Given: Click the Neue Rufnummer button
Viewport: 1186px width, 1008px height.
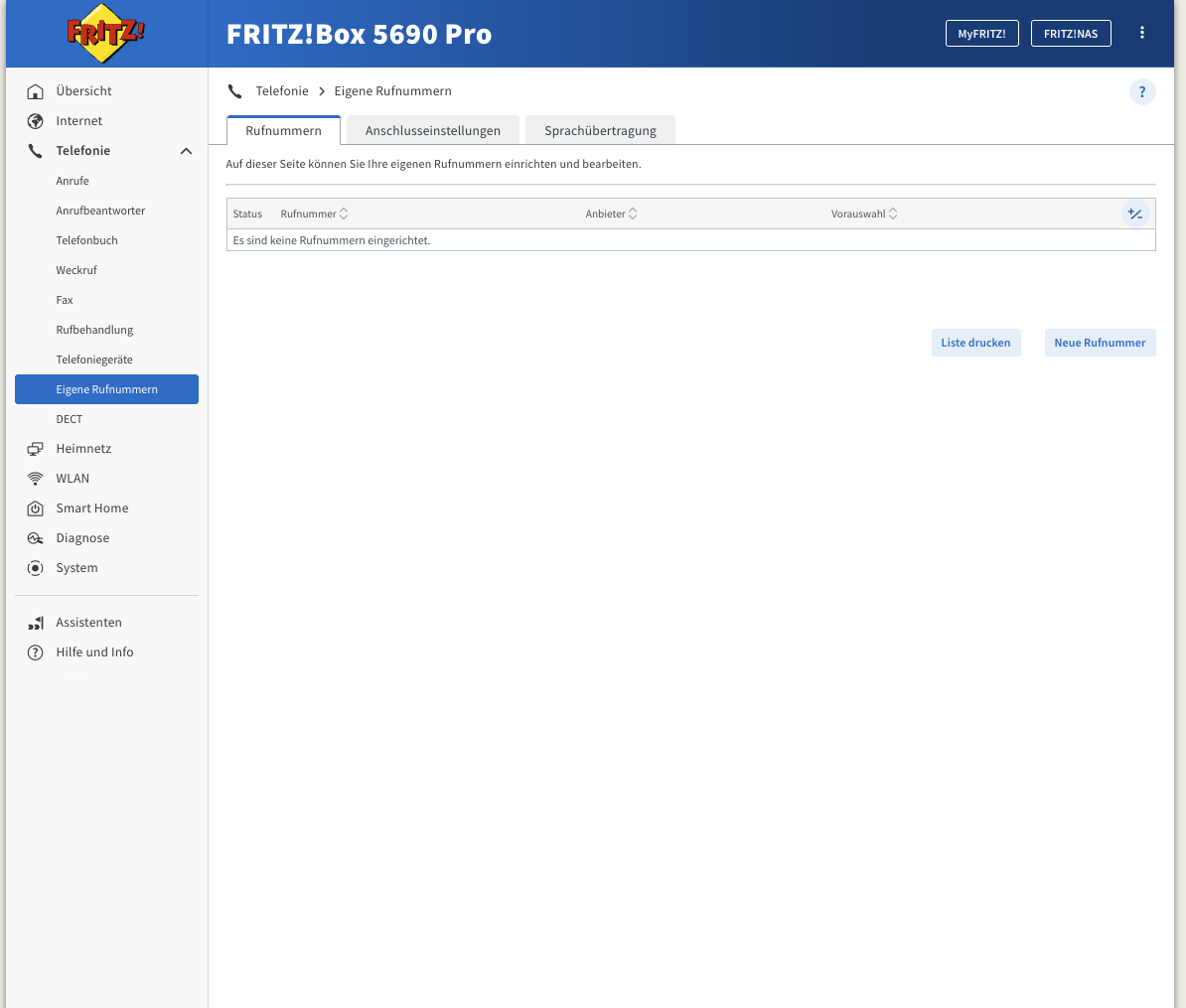Looking at the screenshot, I should pyautogui.click(x=1100, y=343).
